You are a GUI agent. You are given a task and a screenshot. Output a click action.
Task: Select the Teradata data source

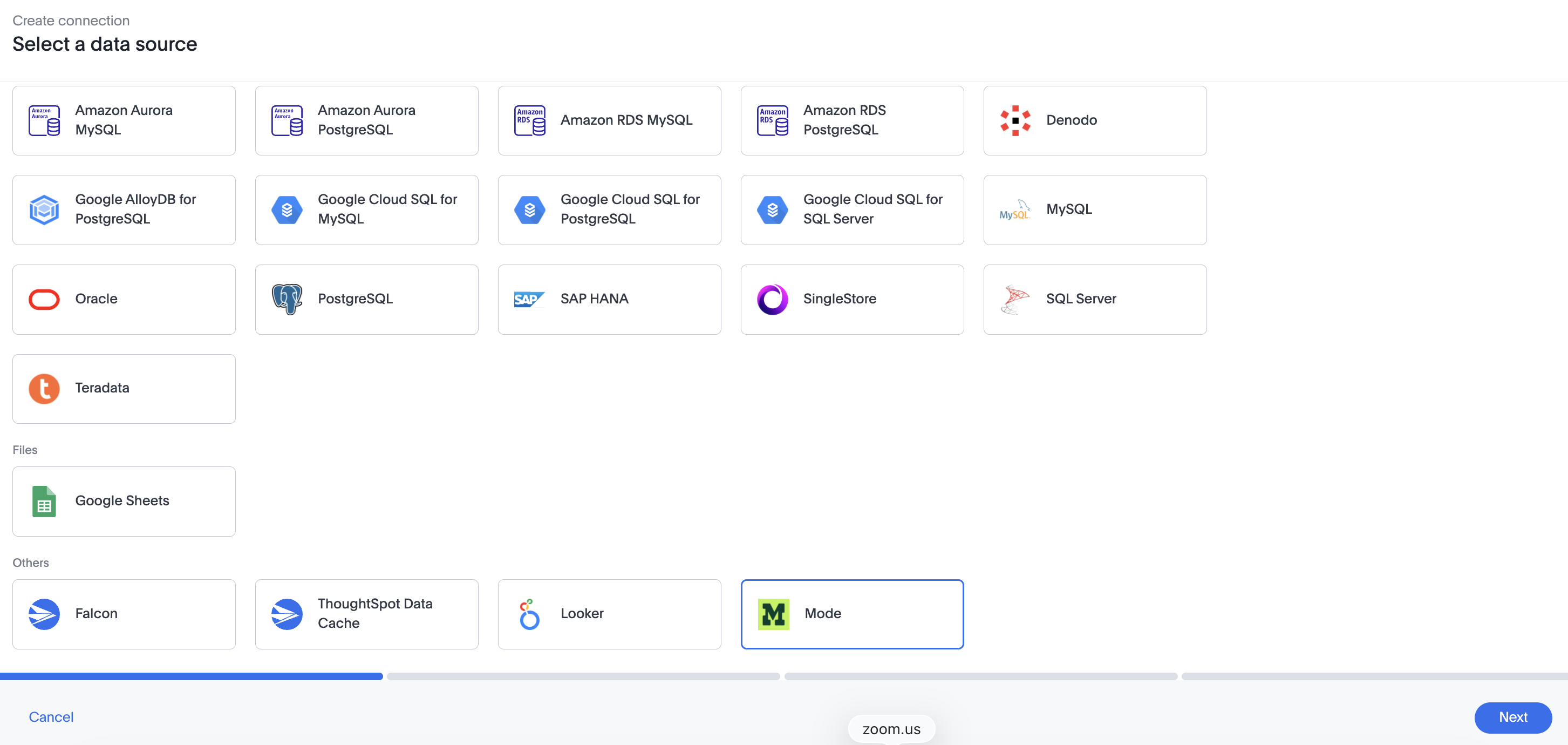(x=124, y=388)
